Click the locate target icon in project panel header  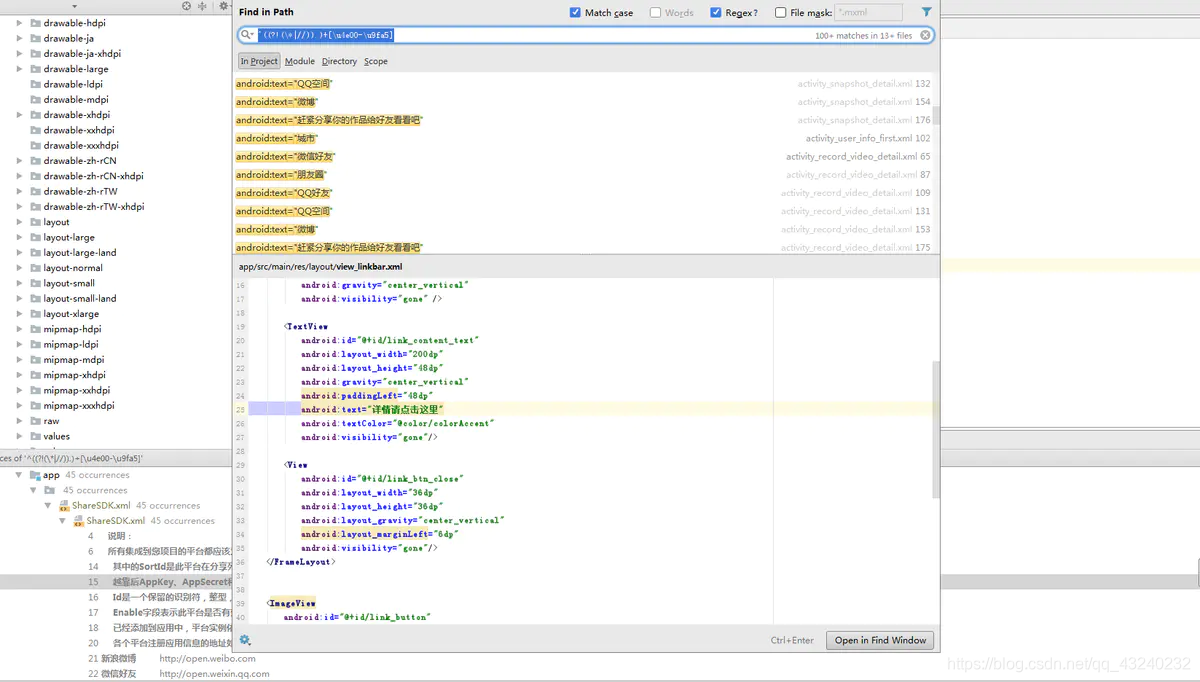(186, 6)
